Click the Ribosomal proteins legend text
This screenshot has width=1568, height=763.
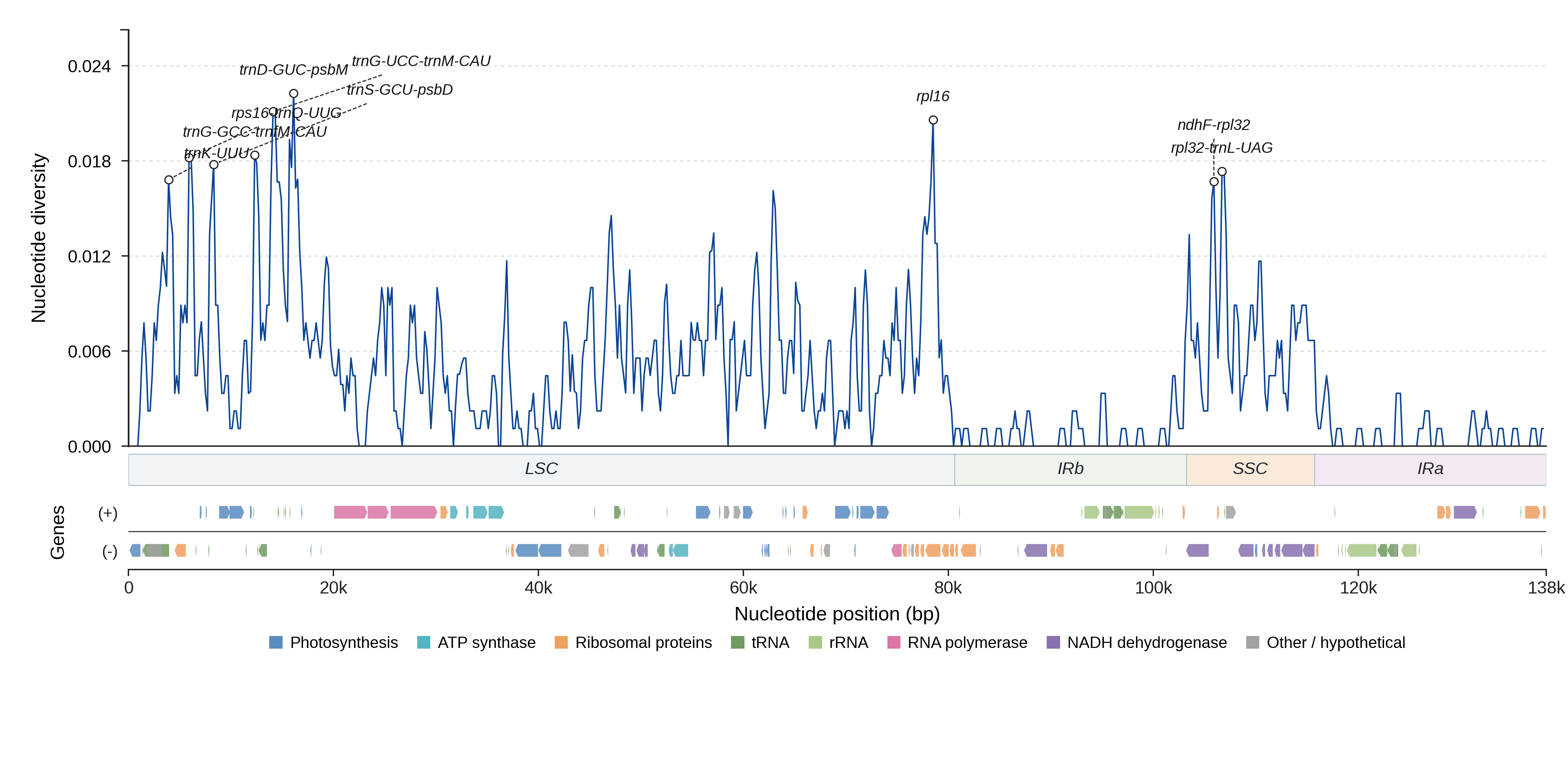click(x=643, y=642)
